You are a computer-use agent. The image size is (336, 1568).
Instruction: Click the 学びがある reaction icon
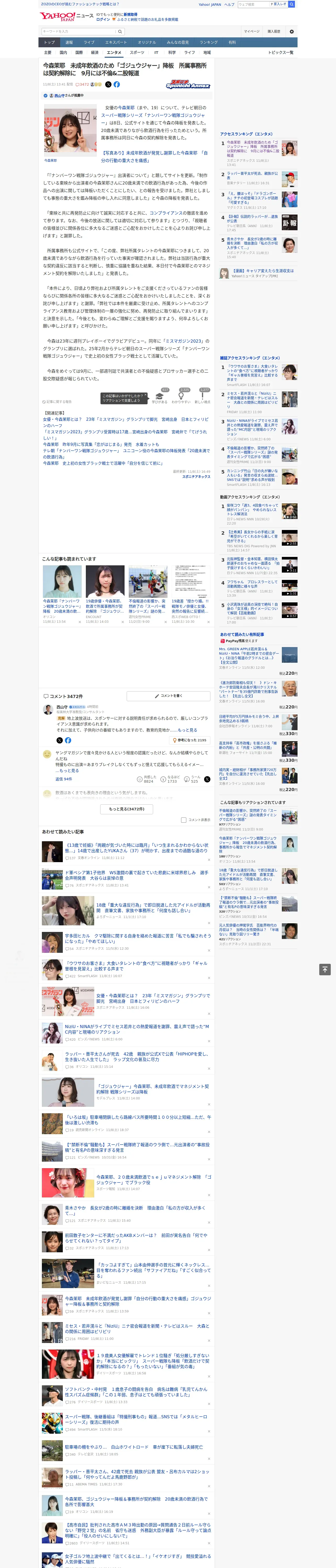click(160, 396)
